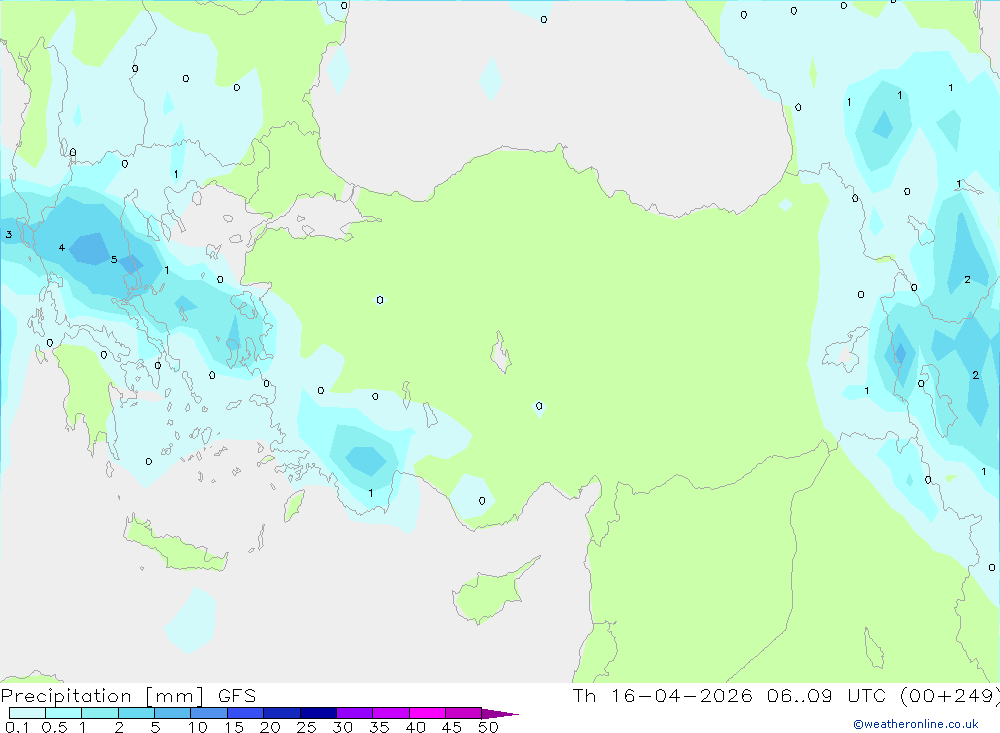
Task: Pick the 1–2 mm legend color swatch
Action: pyautogui.click(x=100, y=713)
